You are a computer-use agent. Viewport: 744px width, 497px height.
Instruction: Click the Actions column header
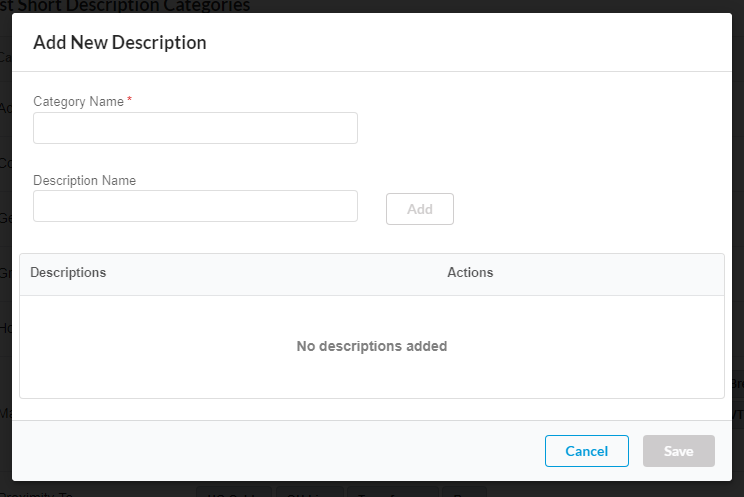coord(470,273)
